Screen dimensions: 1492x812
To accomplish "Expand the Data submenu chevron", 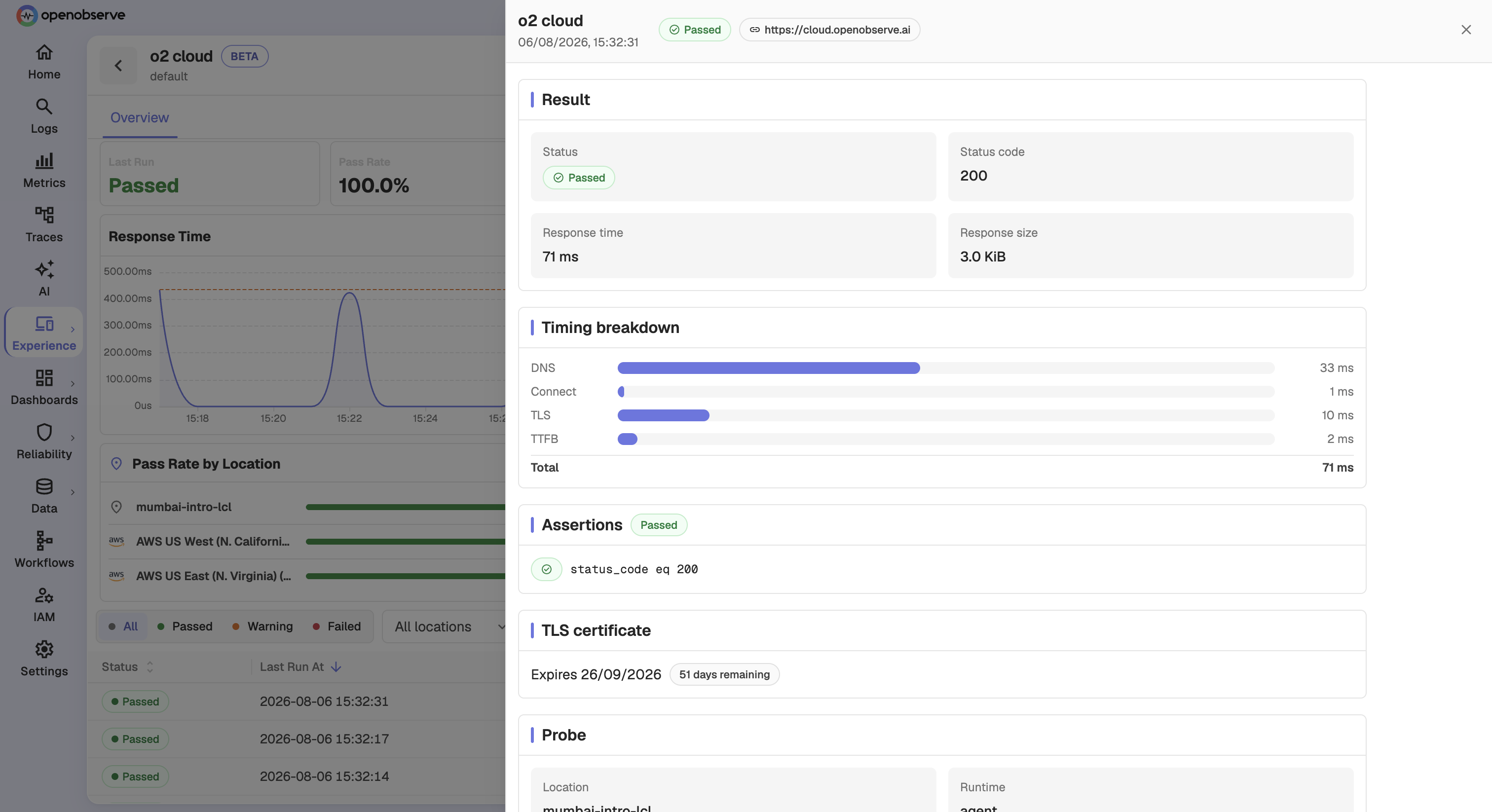I will [73, 492].
